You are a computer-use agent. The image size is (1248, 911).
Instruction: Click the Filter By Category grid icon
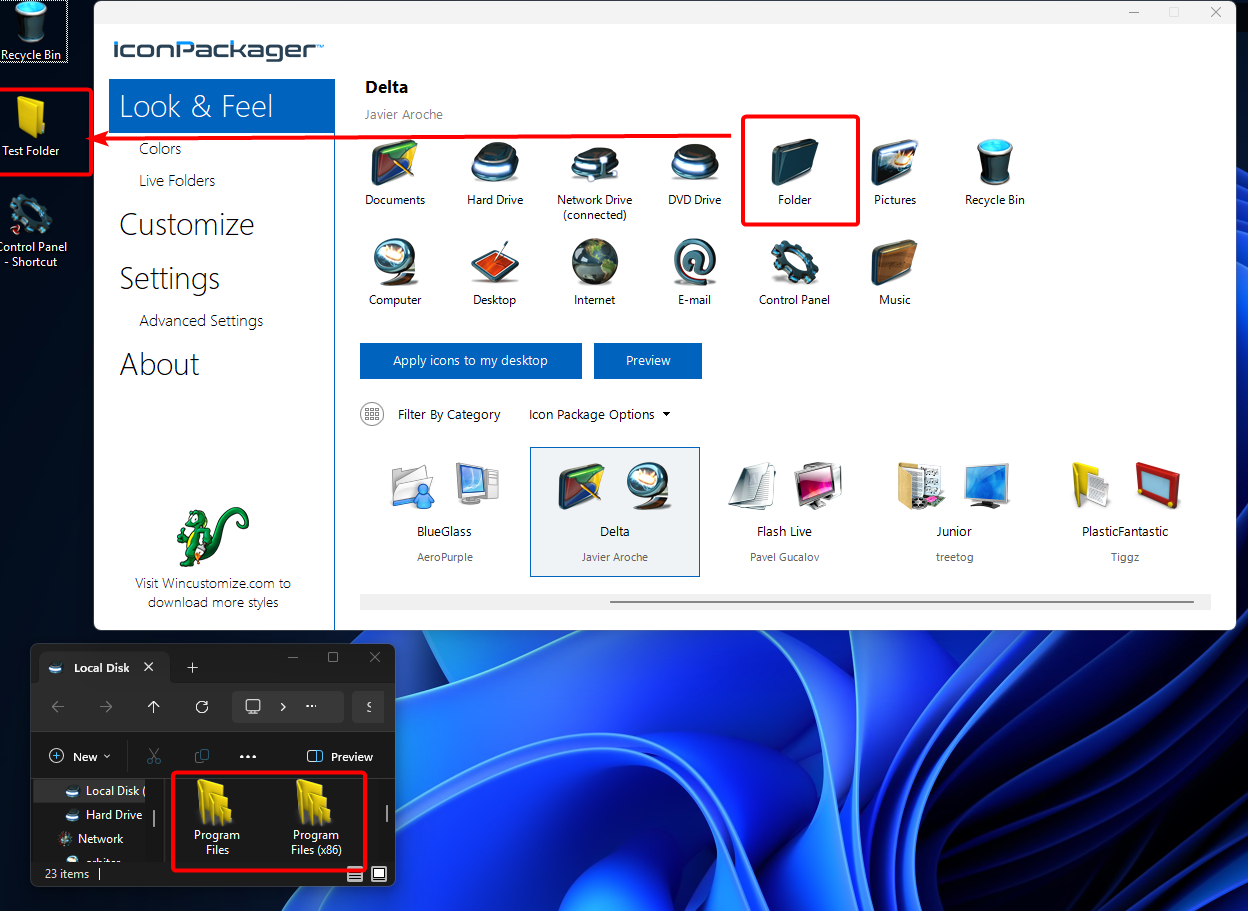point(372,414)
